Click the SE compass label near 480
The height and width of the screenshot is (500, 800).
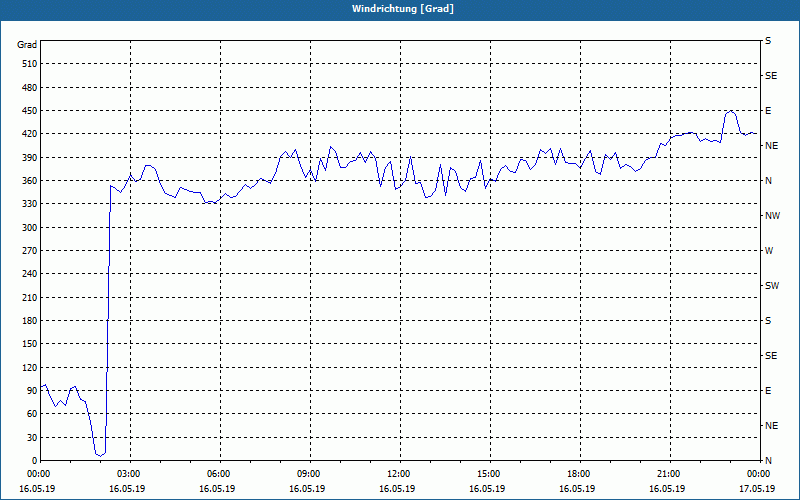click(x=771, y=76)
